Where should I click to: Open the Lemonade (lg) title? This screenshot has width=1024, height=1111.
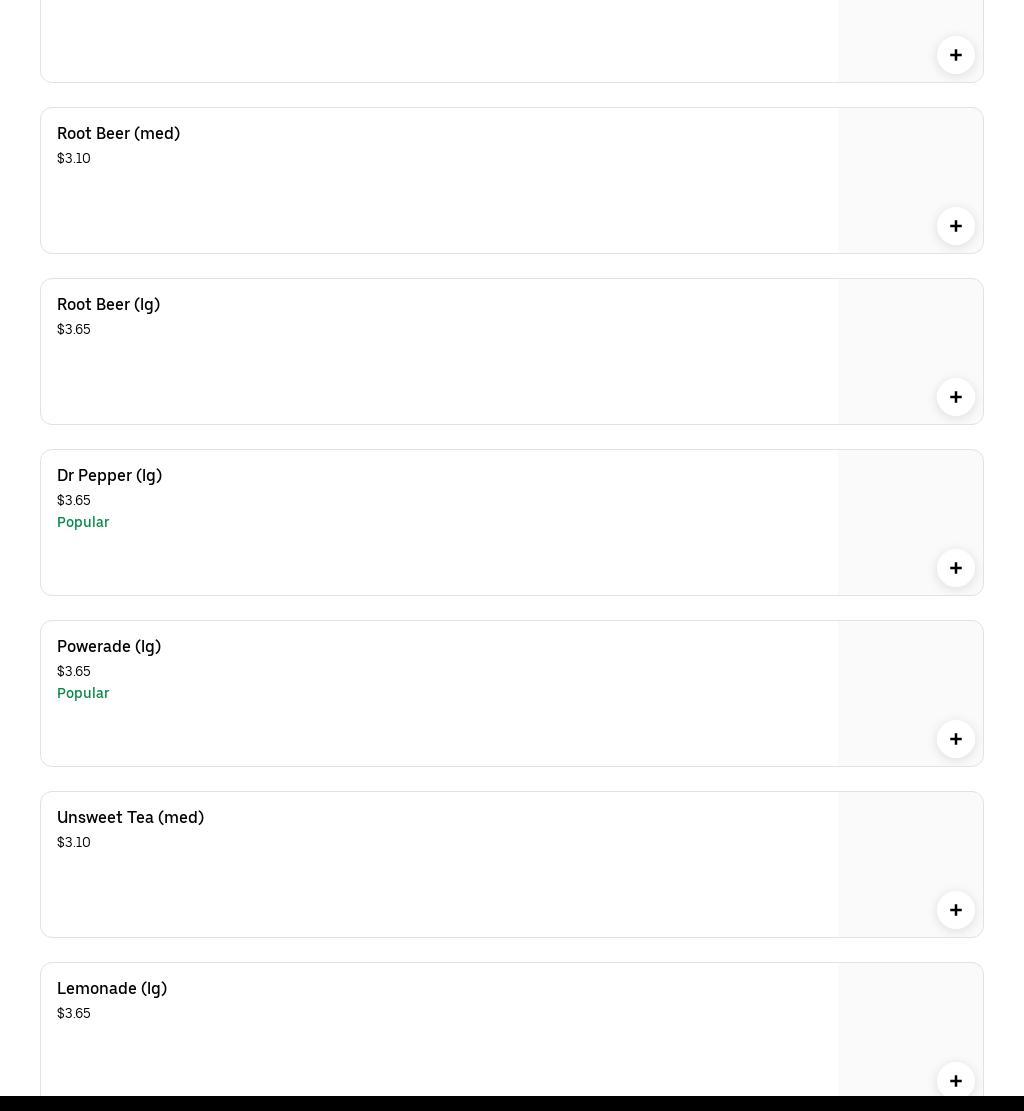click(112, 988)
